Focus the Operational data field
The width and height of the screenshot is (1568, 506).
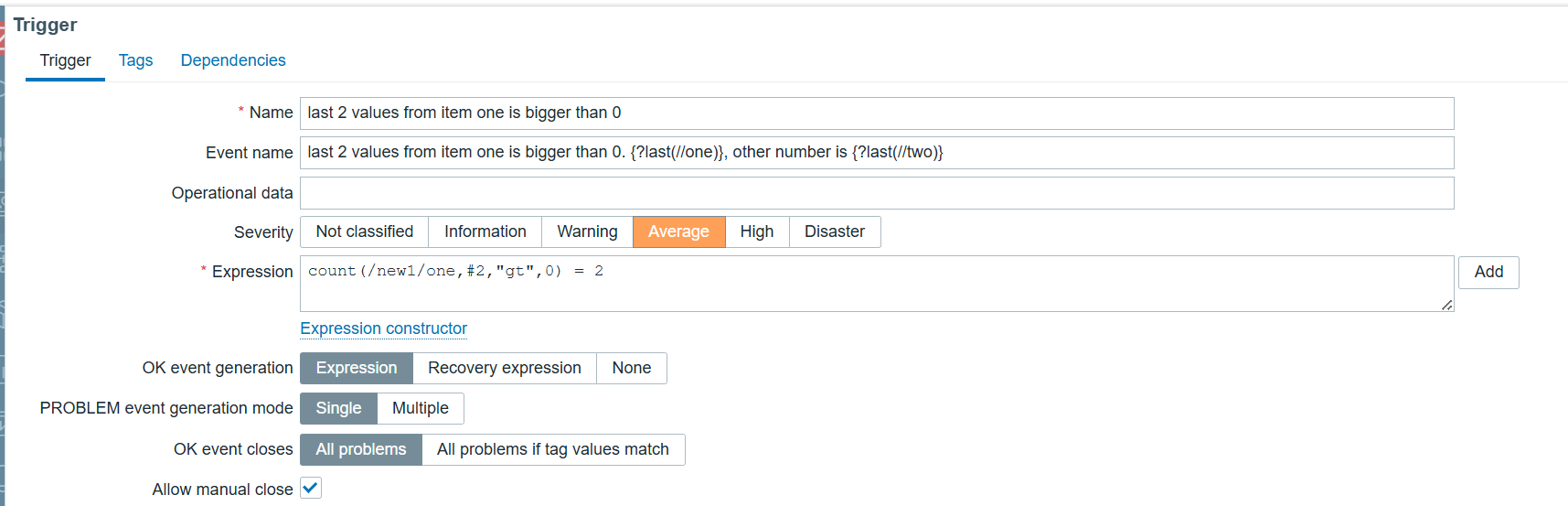click(x=876, y=193)
